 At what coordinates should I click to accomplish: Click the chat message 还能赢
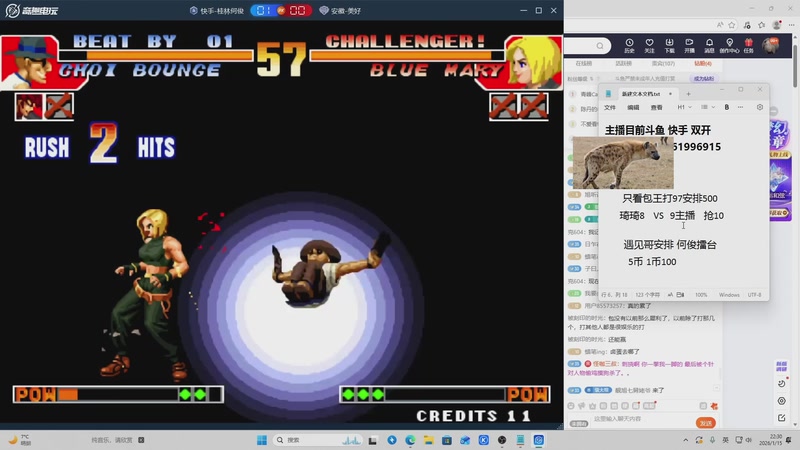[x=617, y=339]
